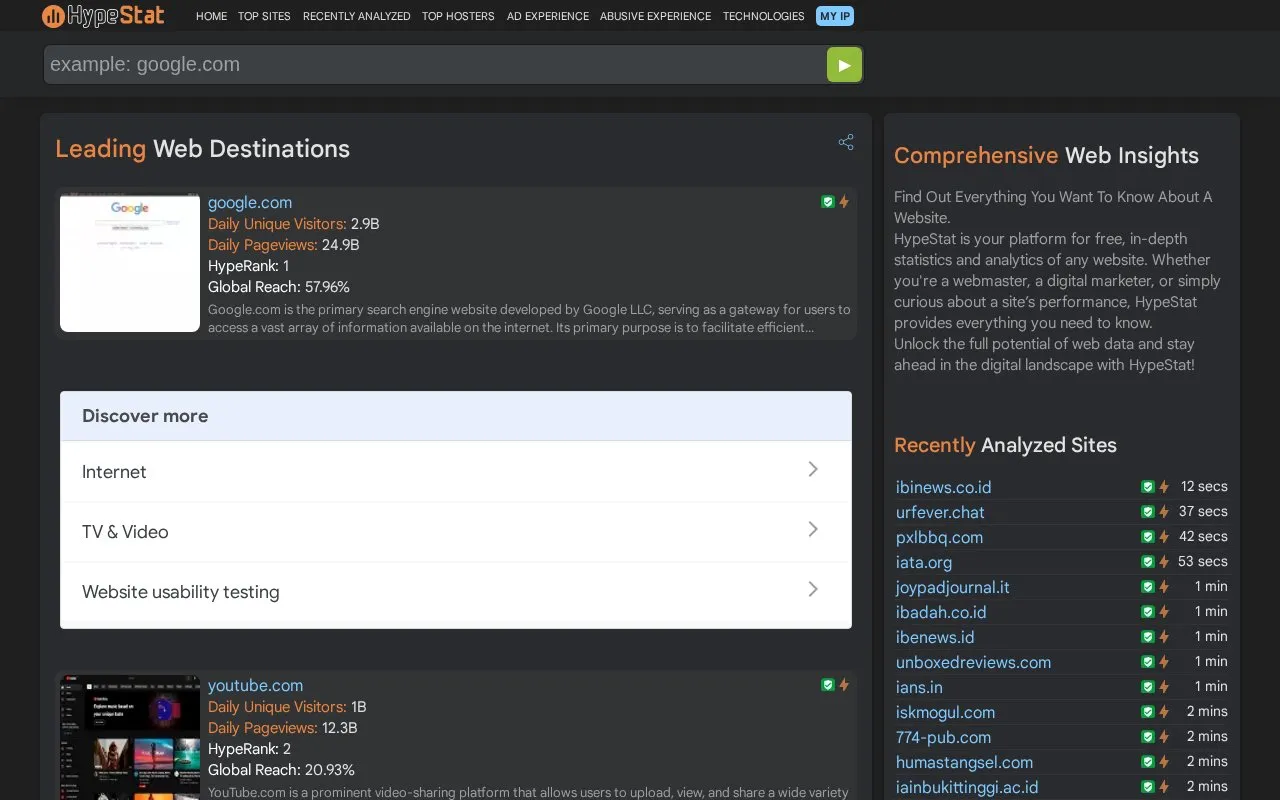Open the ibinews.co.id link
Viewport: 1280px width, 800px height.
(x=943, y=487)
